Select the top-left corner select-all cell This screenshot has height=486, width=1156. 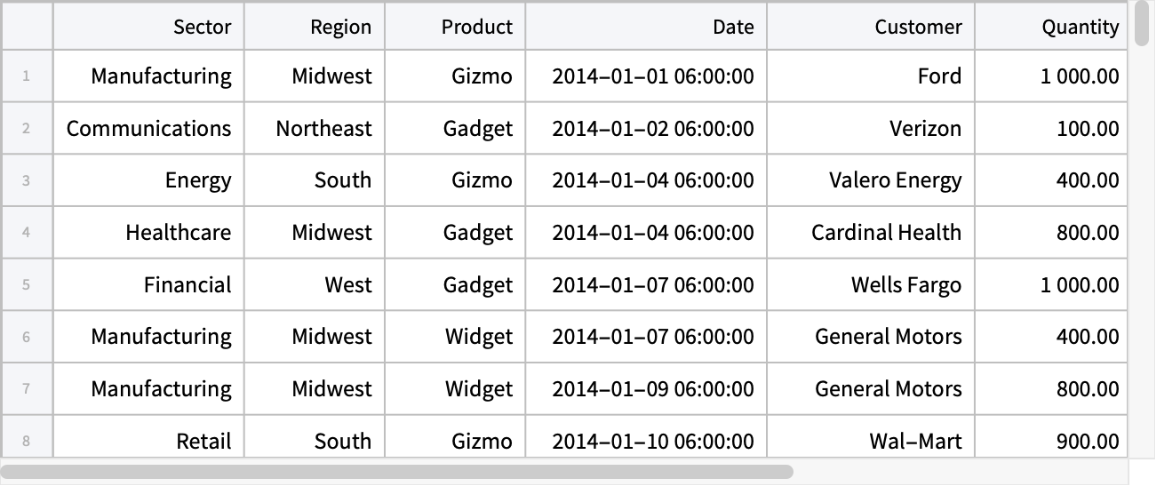(26, 27)
